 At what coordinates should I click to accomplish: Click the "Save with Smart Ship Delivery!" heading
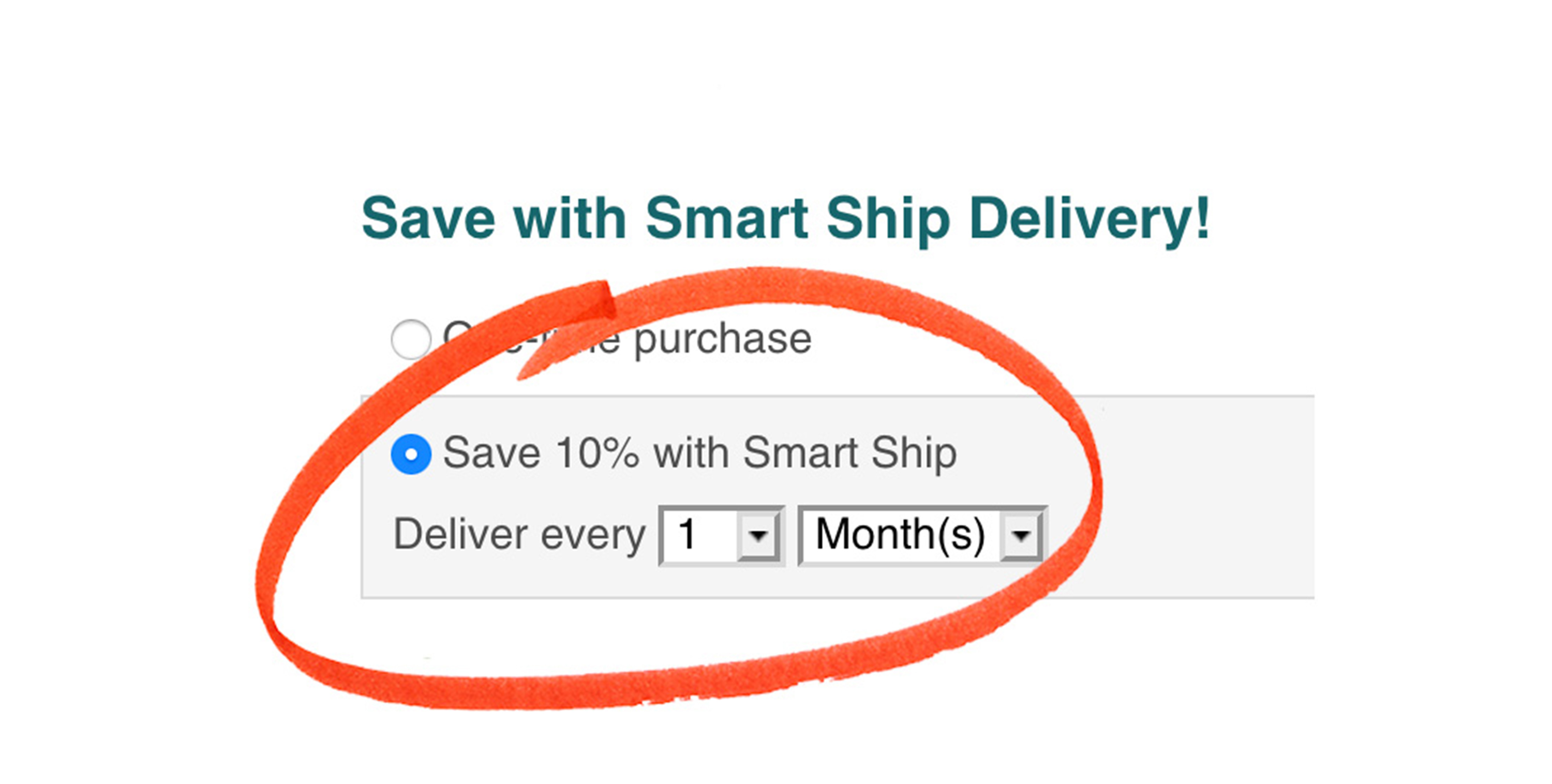[x=785, y=220]
